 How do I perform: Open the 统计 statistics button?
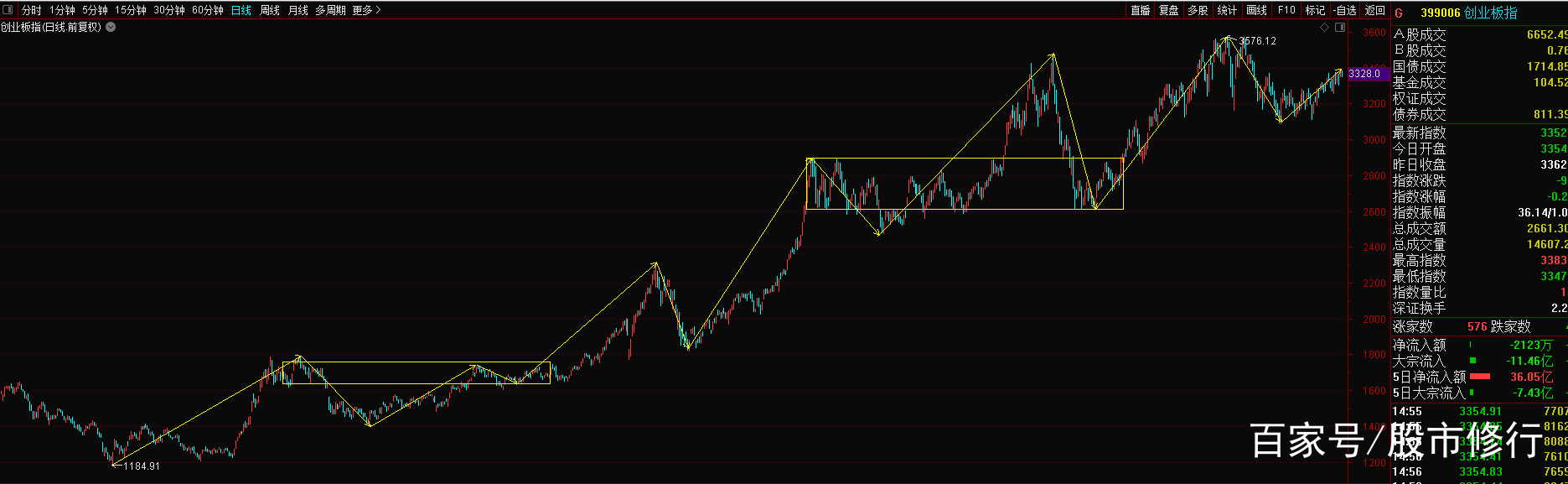[x=1227, y=10]
